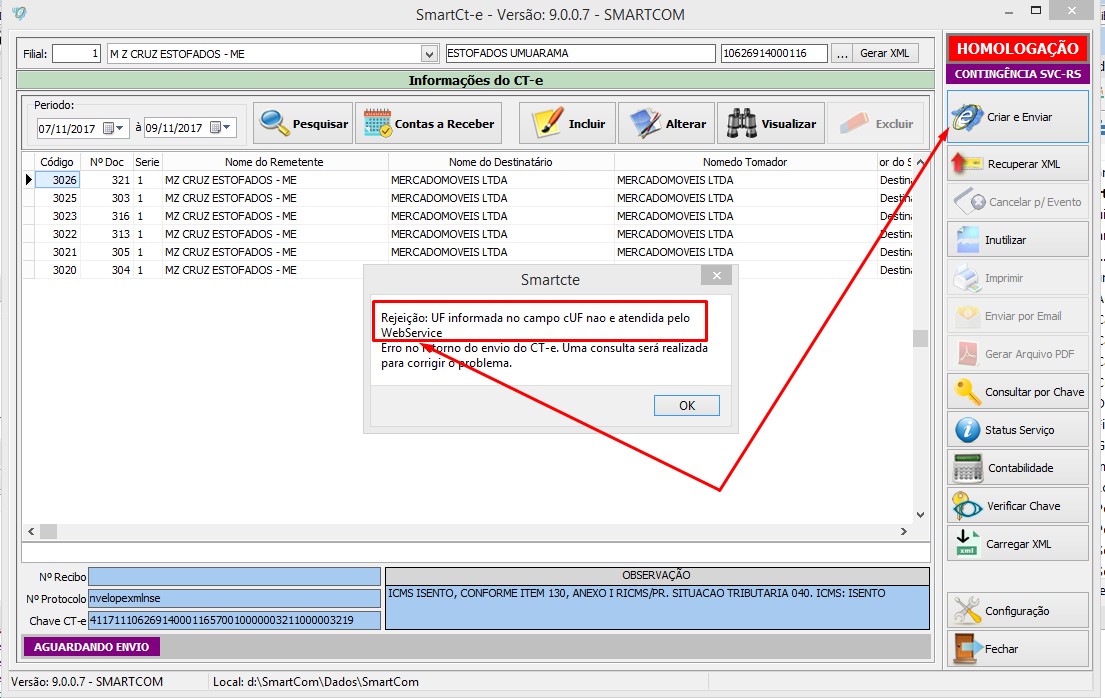Screen dimensions: 1105x698
Task: Click the Incluir pencil icon
Action: click(548, 123)
